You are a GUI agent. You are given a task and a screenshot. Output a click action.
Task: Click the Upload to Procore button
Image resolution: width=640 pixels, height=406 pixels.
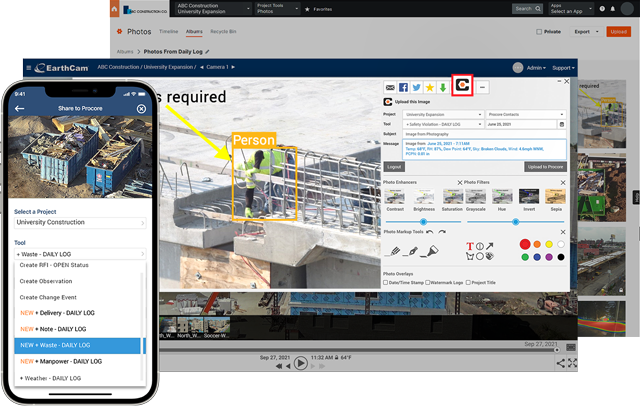[x=545, y=166]
